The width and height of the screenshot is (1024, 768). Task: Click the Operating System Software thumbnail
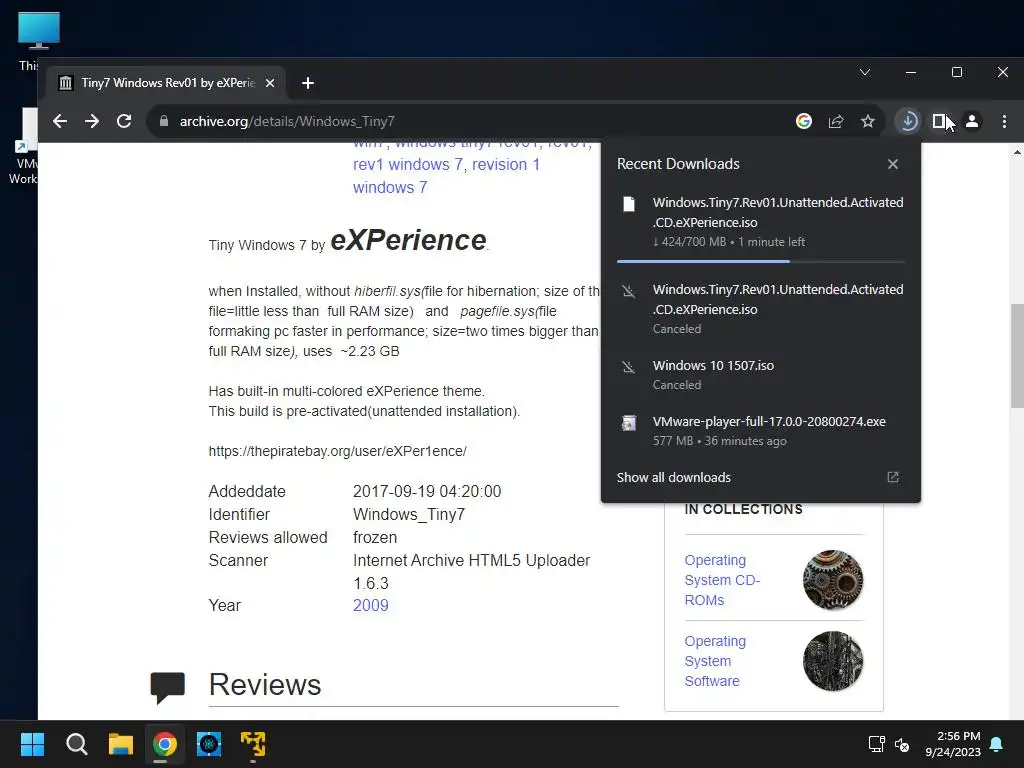point(833,661)
